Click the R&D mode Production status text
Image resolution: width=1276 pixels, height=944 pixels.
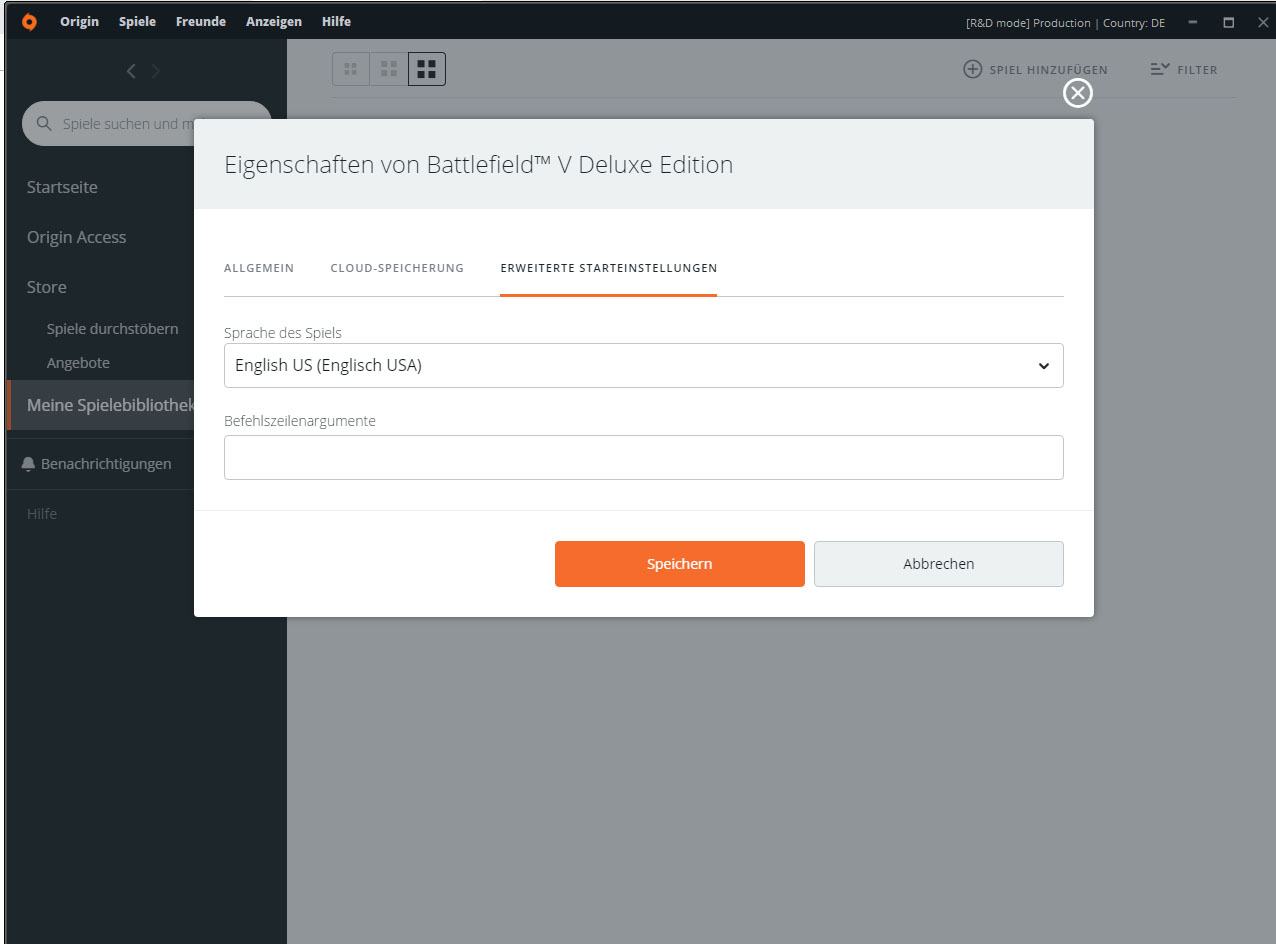(x=1065, y=23)
